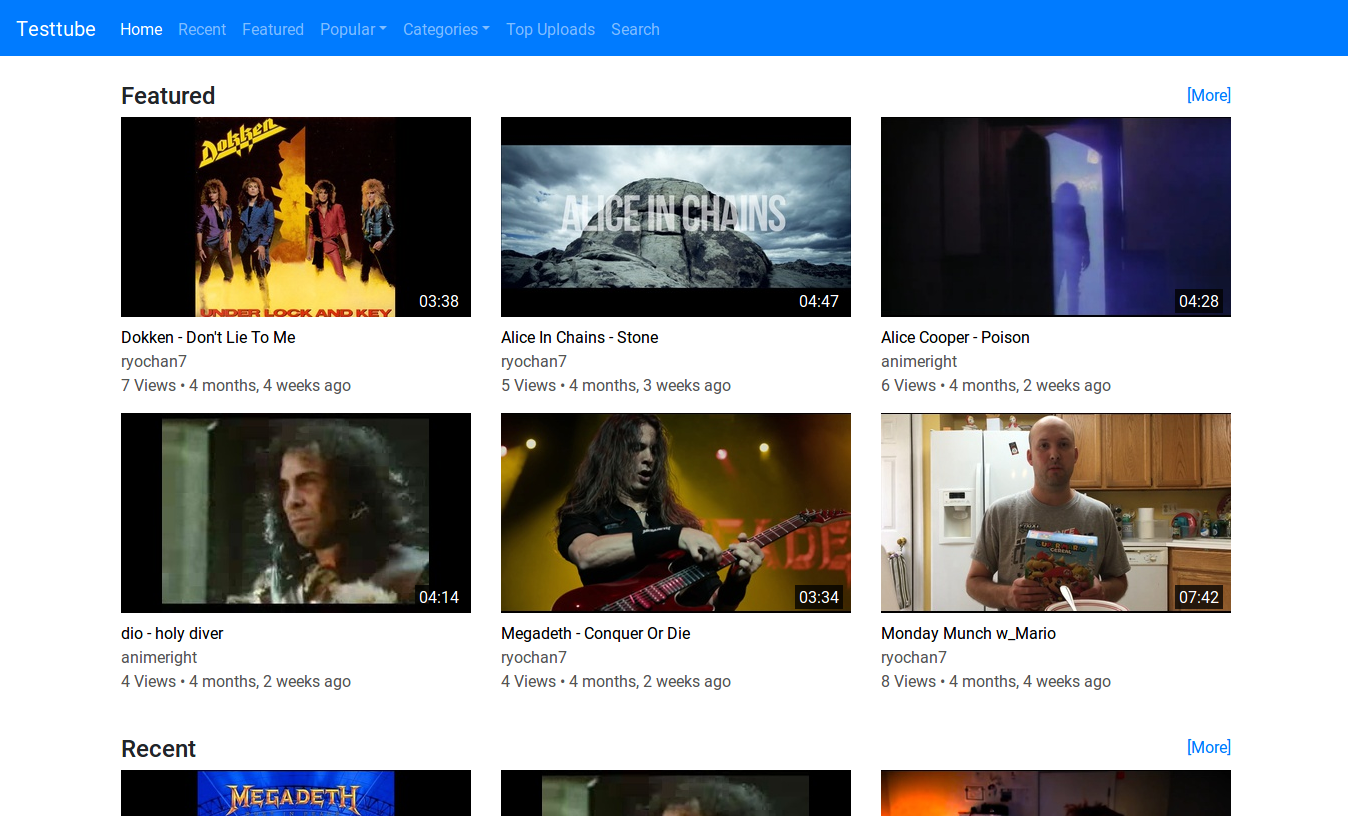1348x816 pixels.
Task: Click the title 'dio - holy diver'
Action: (172, 633)
